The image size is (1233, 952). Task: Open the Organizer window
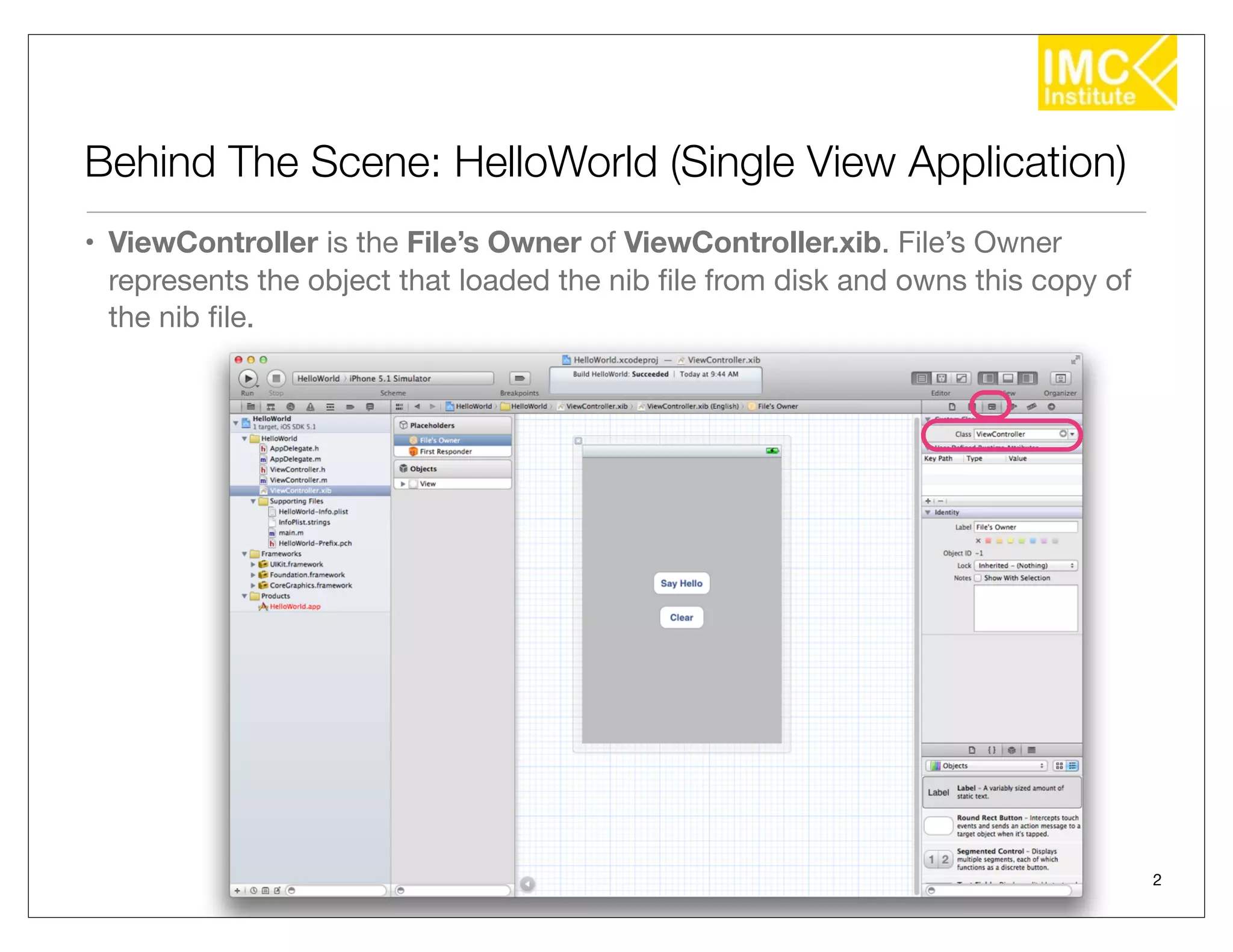click(x=1060, y=379)
